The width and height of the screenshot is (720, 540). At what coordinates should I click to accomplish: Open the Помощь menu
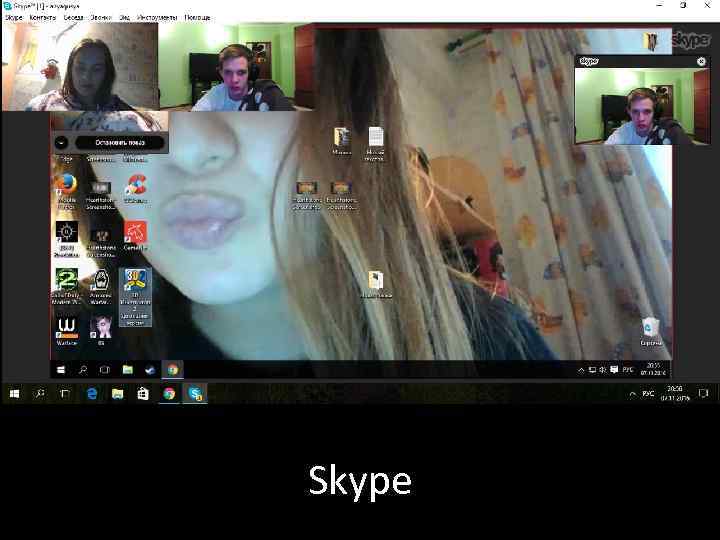tap(197, 17)
